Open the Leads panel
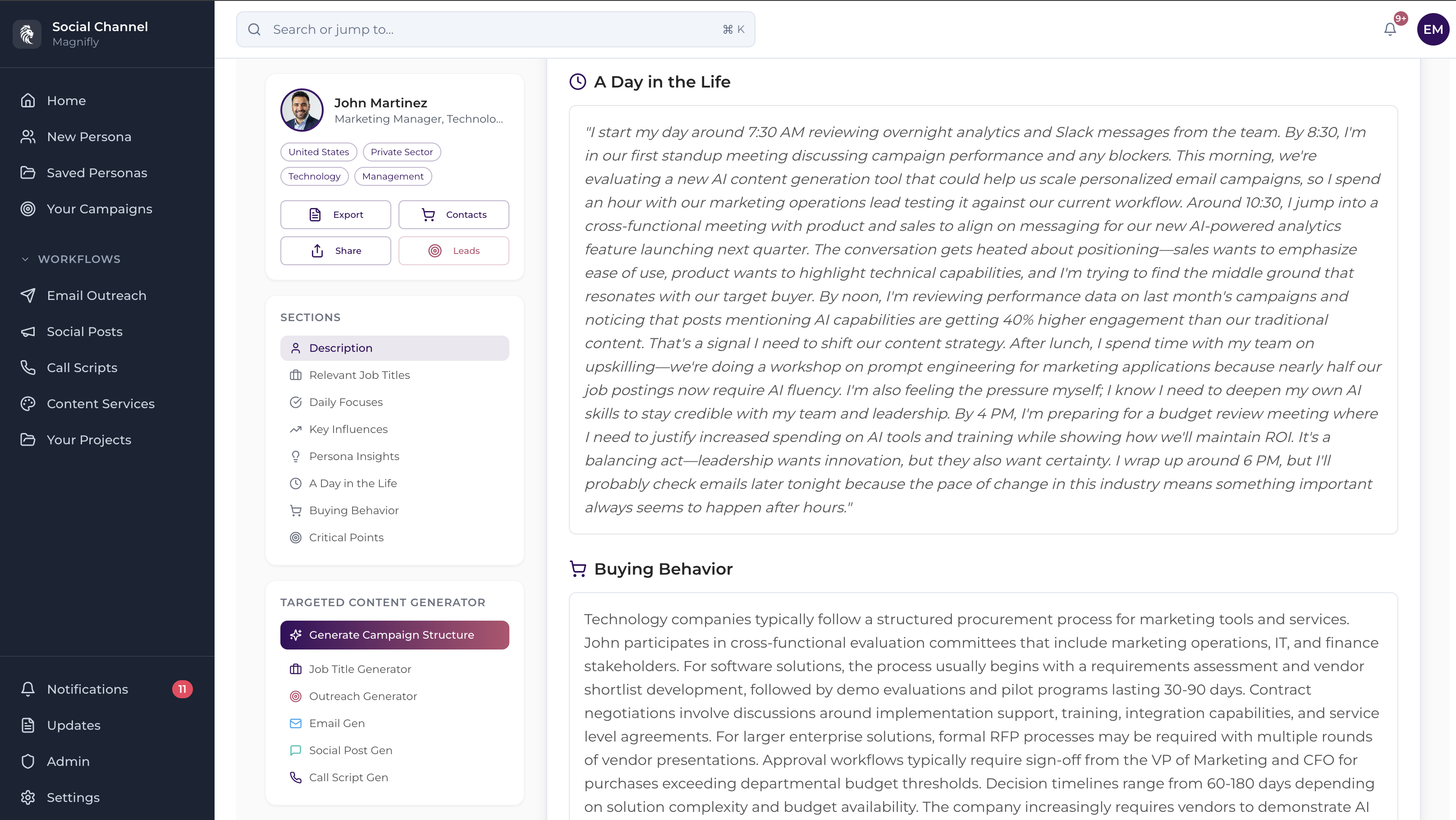This screenshot has height=820, width=1456. 453,250
